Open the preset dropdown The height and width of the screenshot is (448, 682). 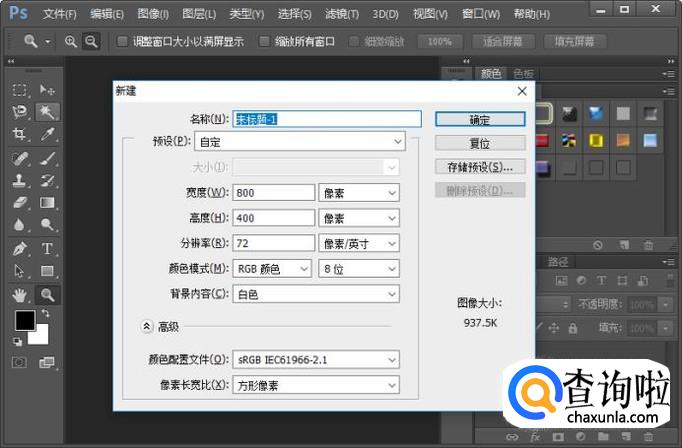tap(300, 142)
